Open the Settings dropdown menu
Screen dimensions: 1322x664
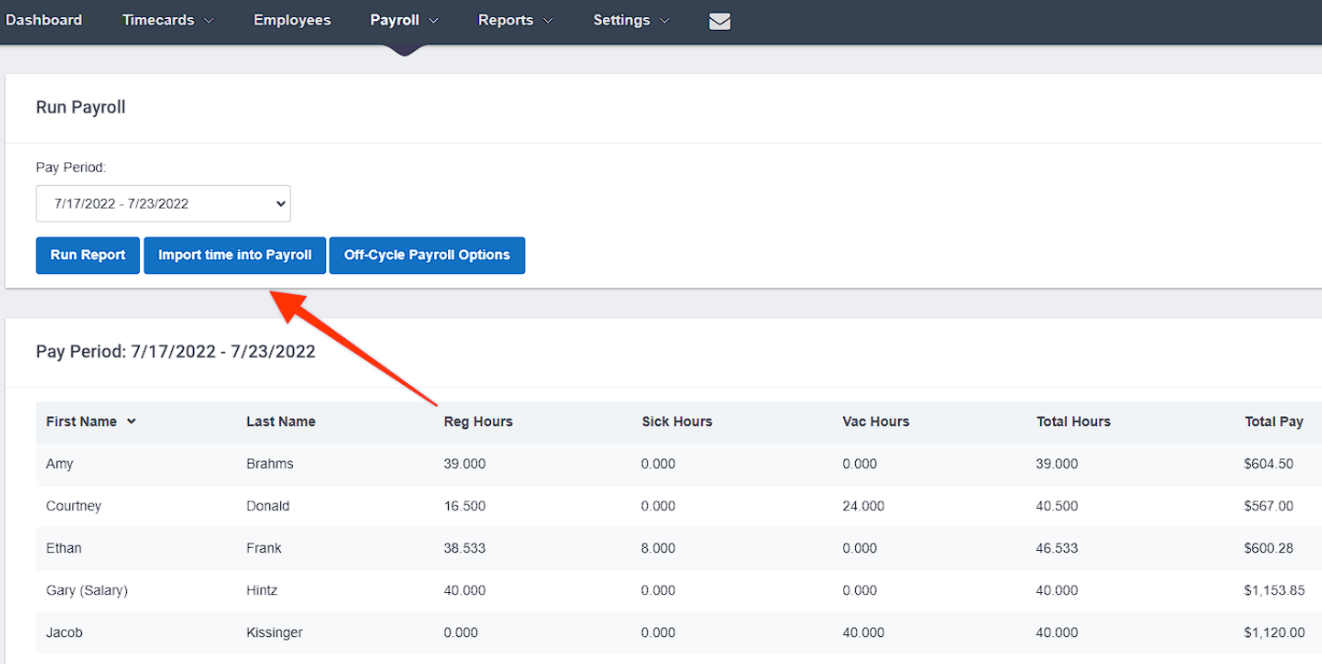click(630, 20)
